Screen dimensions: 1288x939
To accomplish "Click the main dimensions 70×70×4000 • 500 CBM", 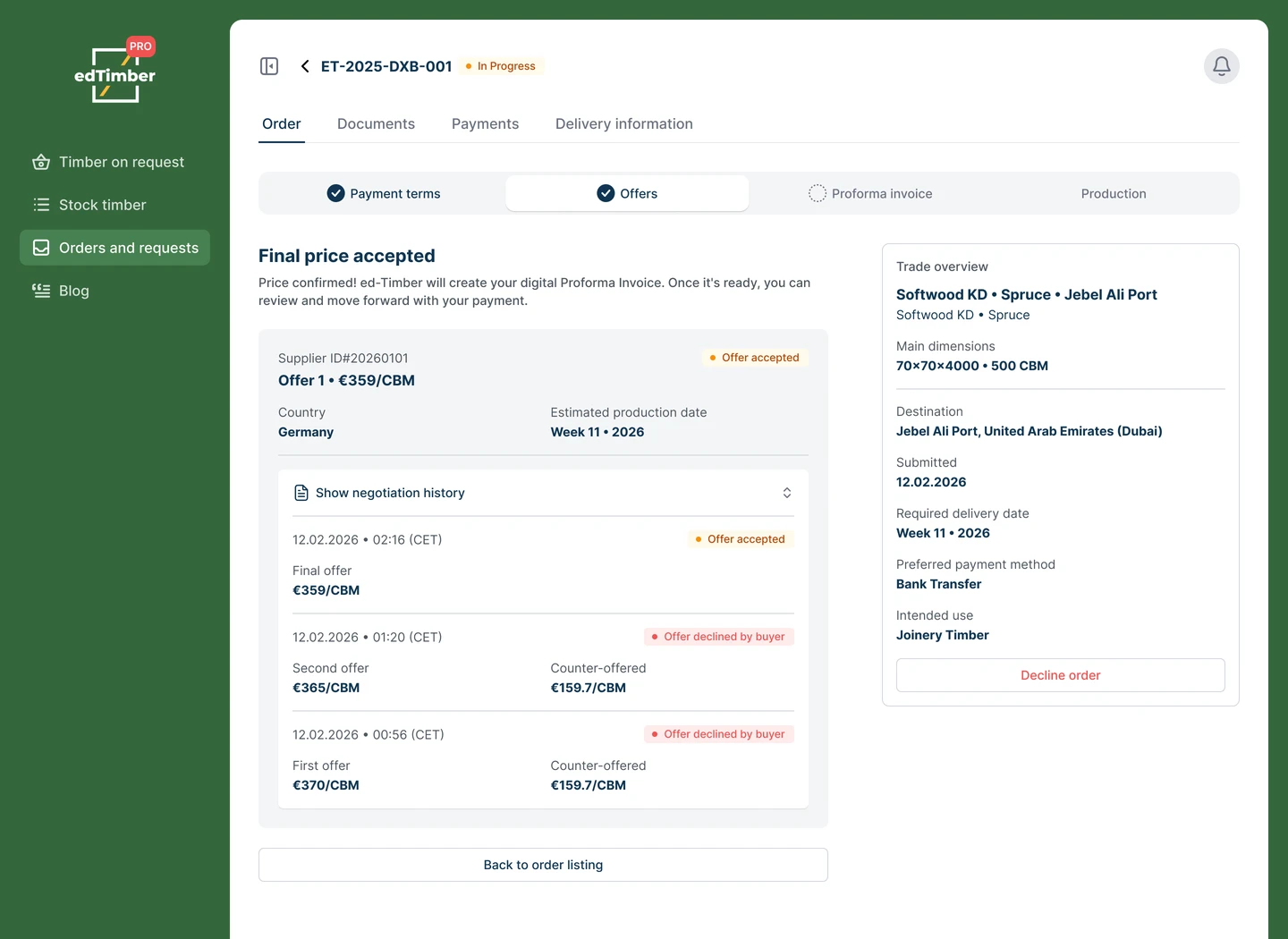I will click(972, 366).
